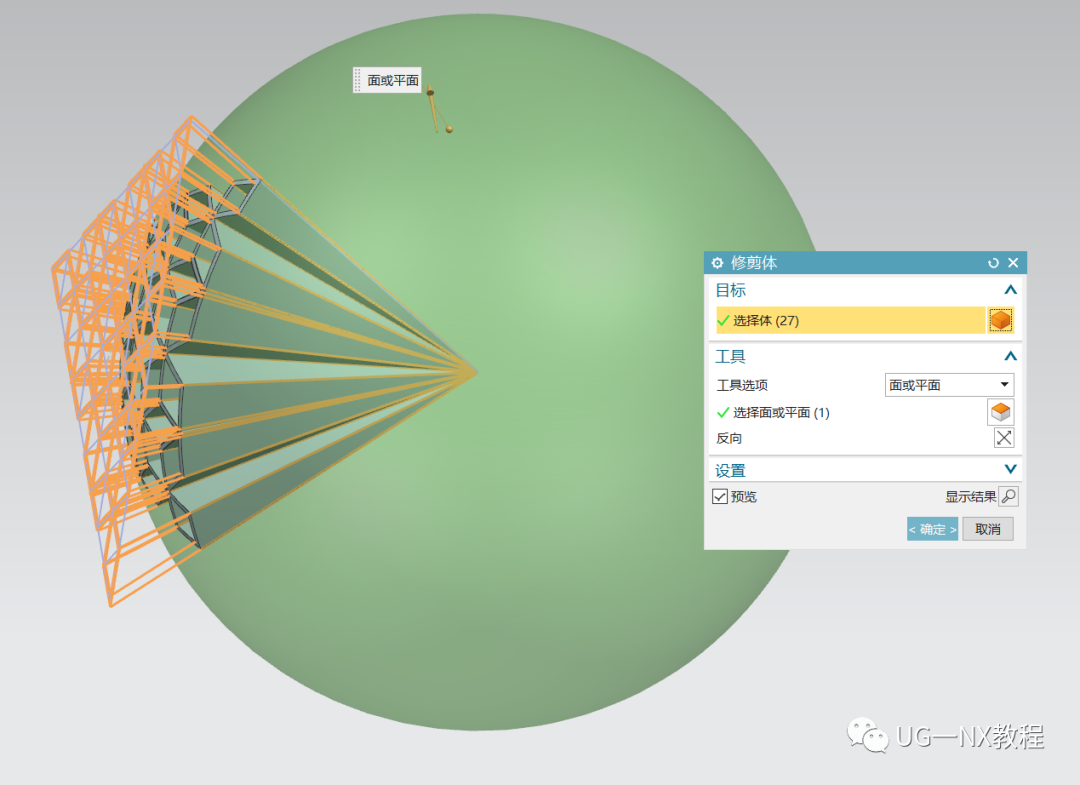Click the 反向 label
The image size is (1080, 785).
pos(729,438)
